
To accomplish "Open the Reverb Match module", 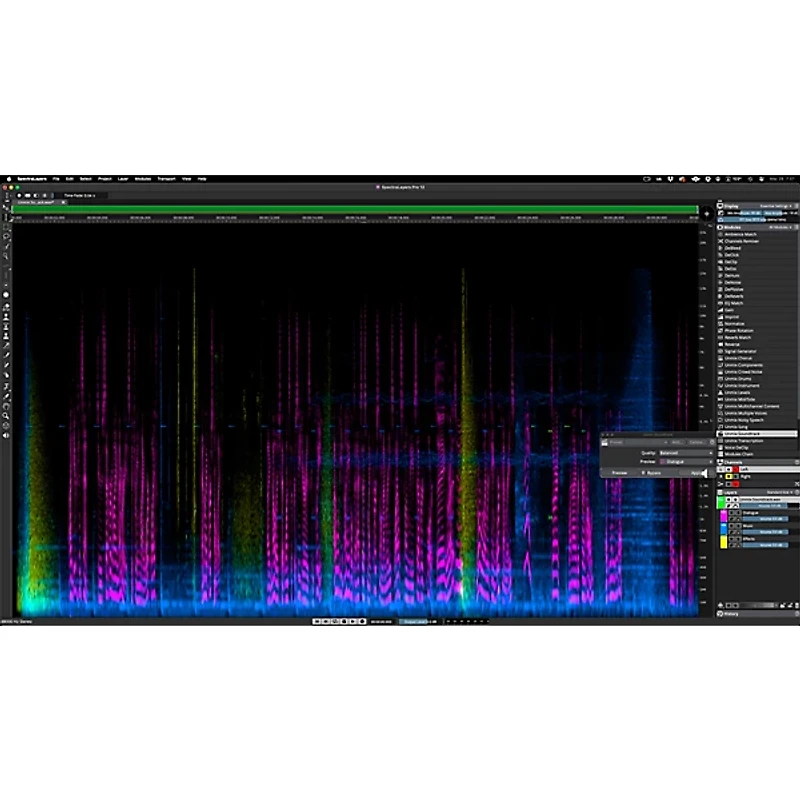I will point(752,337).
